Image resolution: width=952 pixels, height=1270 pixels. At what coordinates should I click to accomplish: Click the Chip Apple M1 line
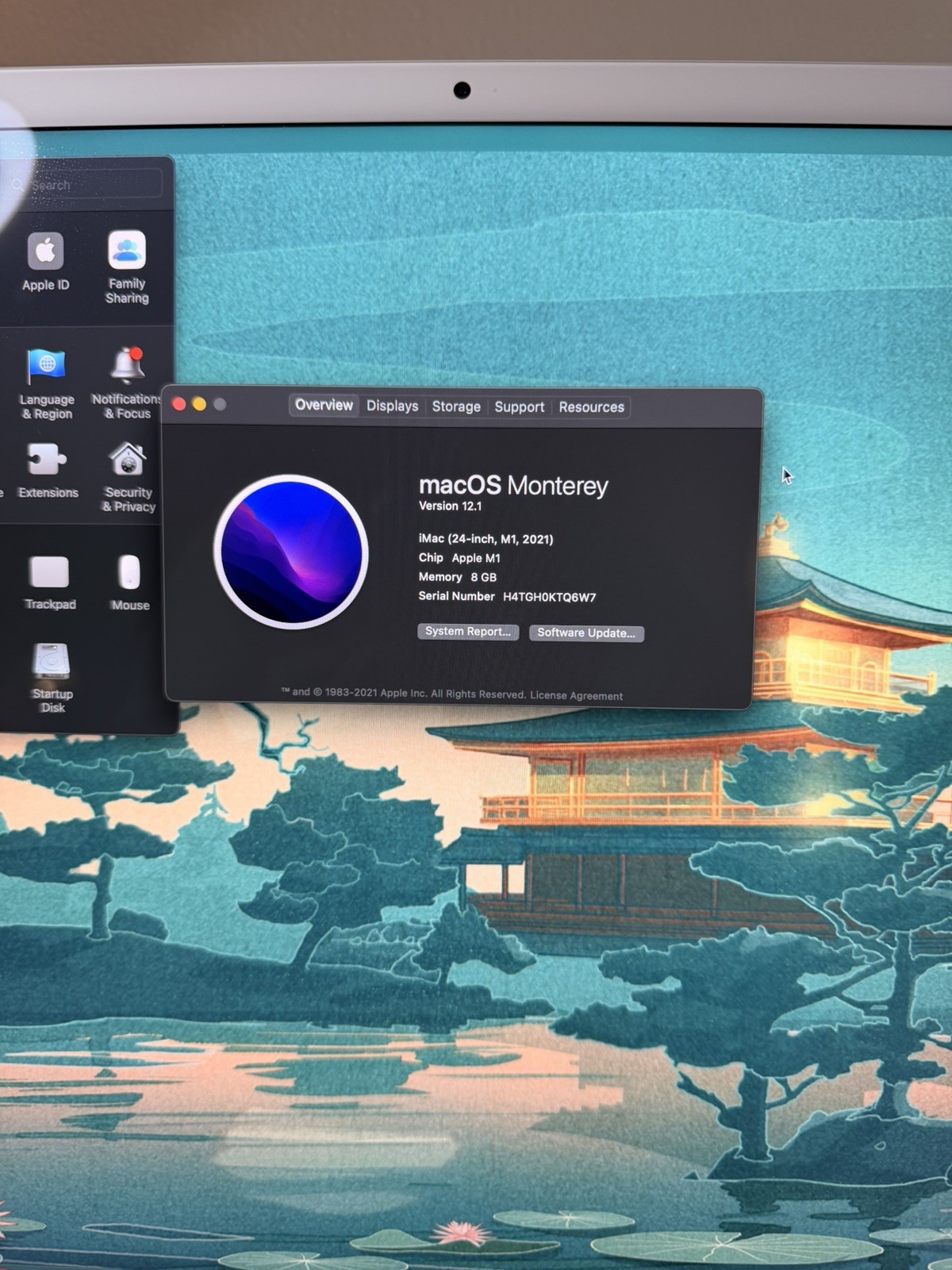coord(459,558)
